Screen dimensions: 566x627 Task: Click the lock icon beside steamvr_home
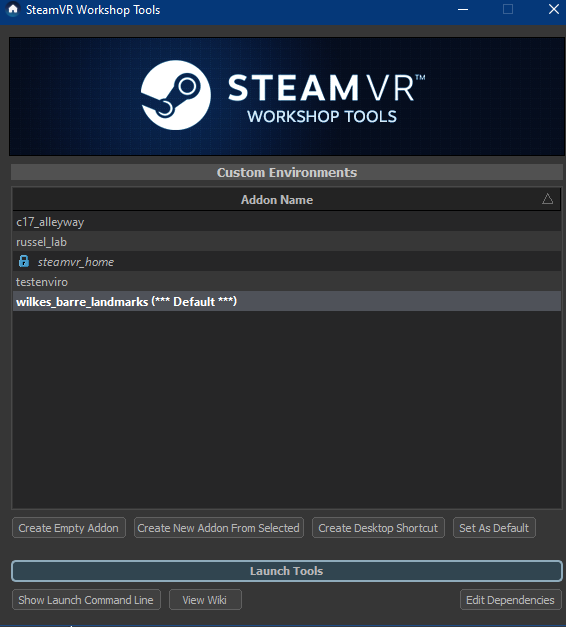pos(24,262)
